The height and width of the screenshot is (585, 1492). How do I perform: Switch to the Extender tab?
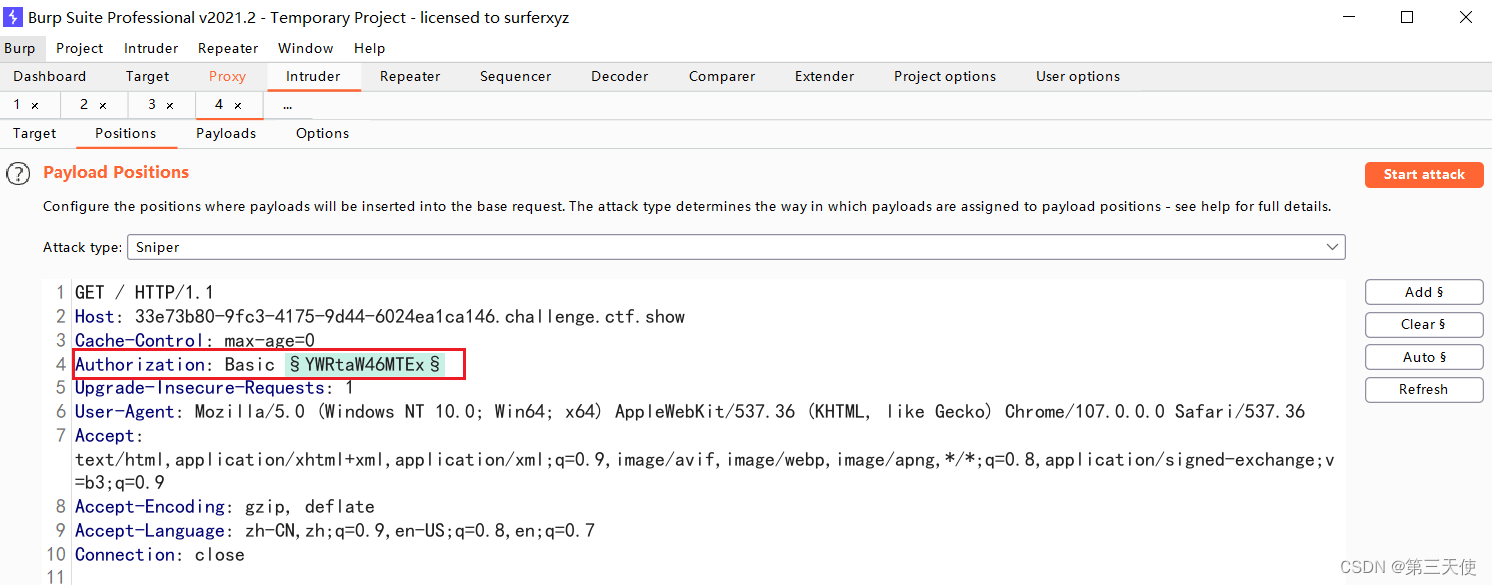click(824, 76)
